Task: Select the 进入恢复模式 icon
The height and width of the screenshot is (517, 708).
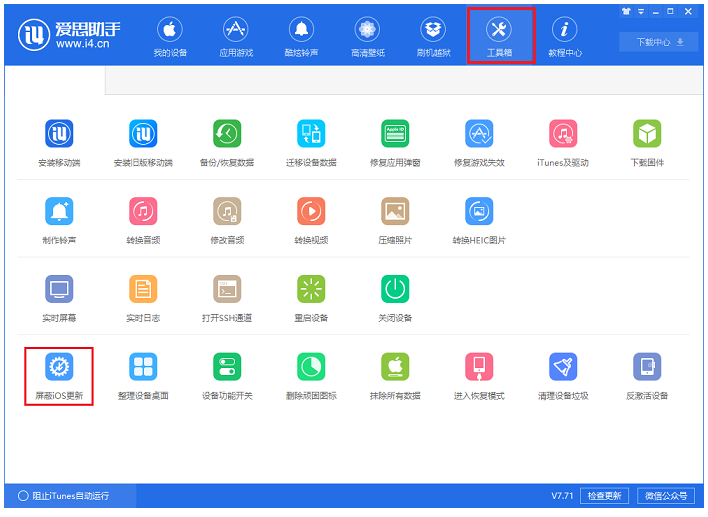Action: click(479, 368)
